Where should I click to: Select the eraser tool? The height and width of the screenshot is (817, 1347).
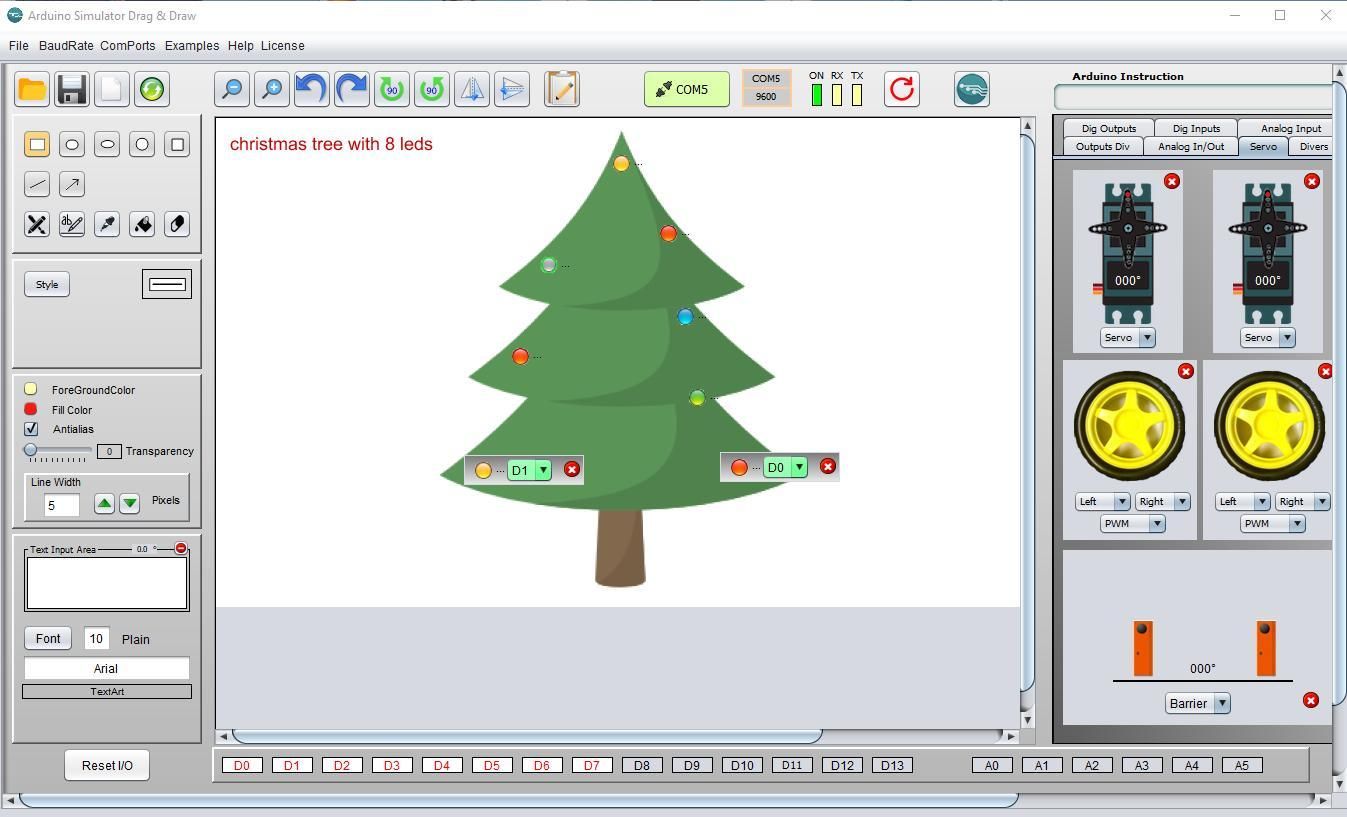click(x=176, y=224)
